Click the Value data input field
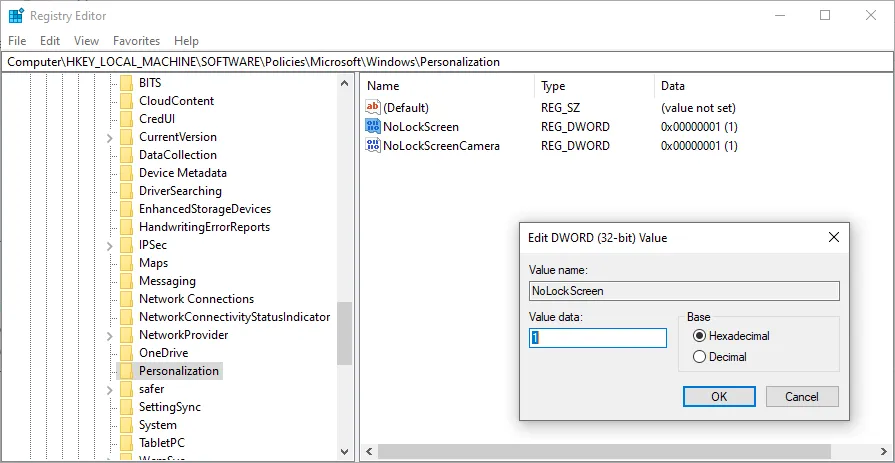895x463 pixels. click(597, 338)
